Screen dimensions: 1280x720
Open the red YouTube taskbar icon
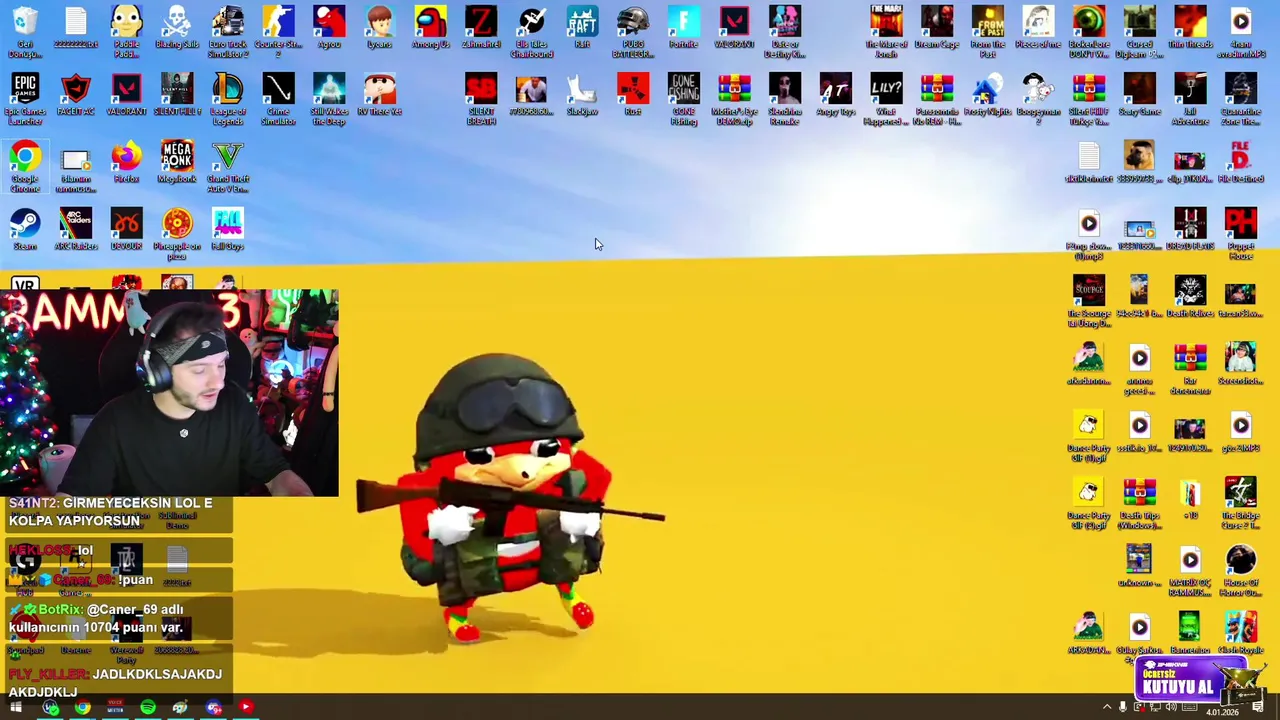246,708
